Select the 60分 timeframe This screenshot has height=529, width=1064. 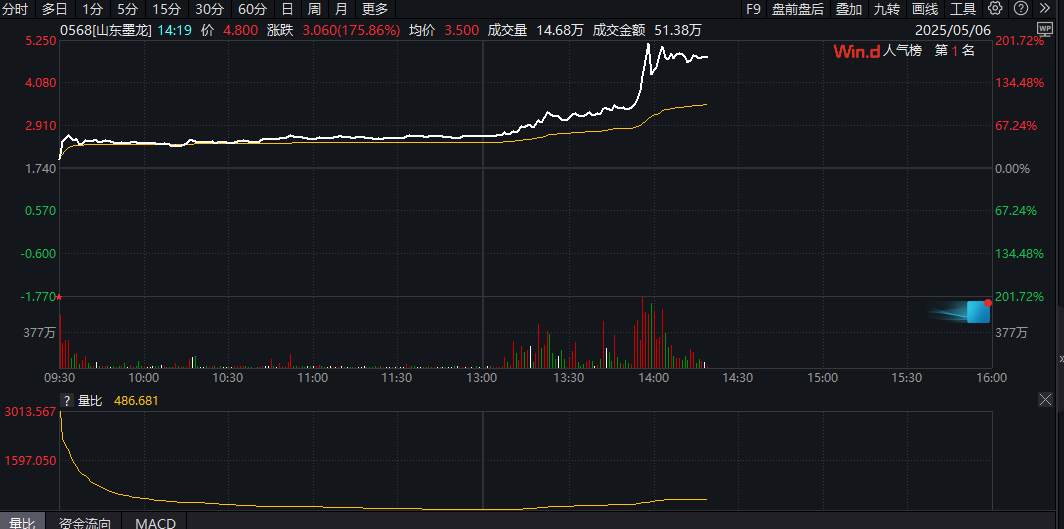(x=252, y=9)
